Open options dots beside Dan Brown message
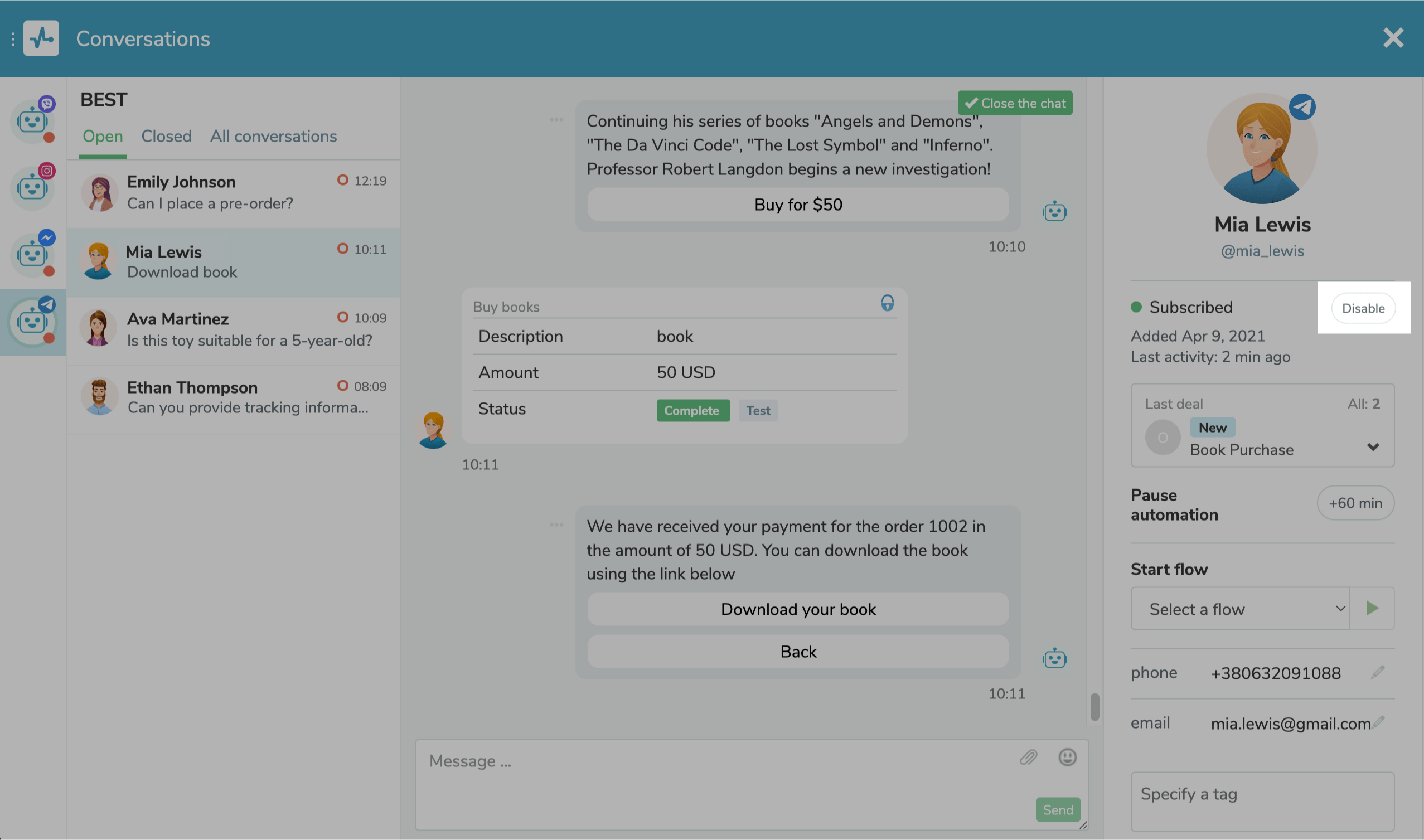This screenshot has height=840, width=1424. pos(556,119)
